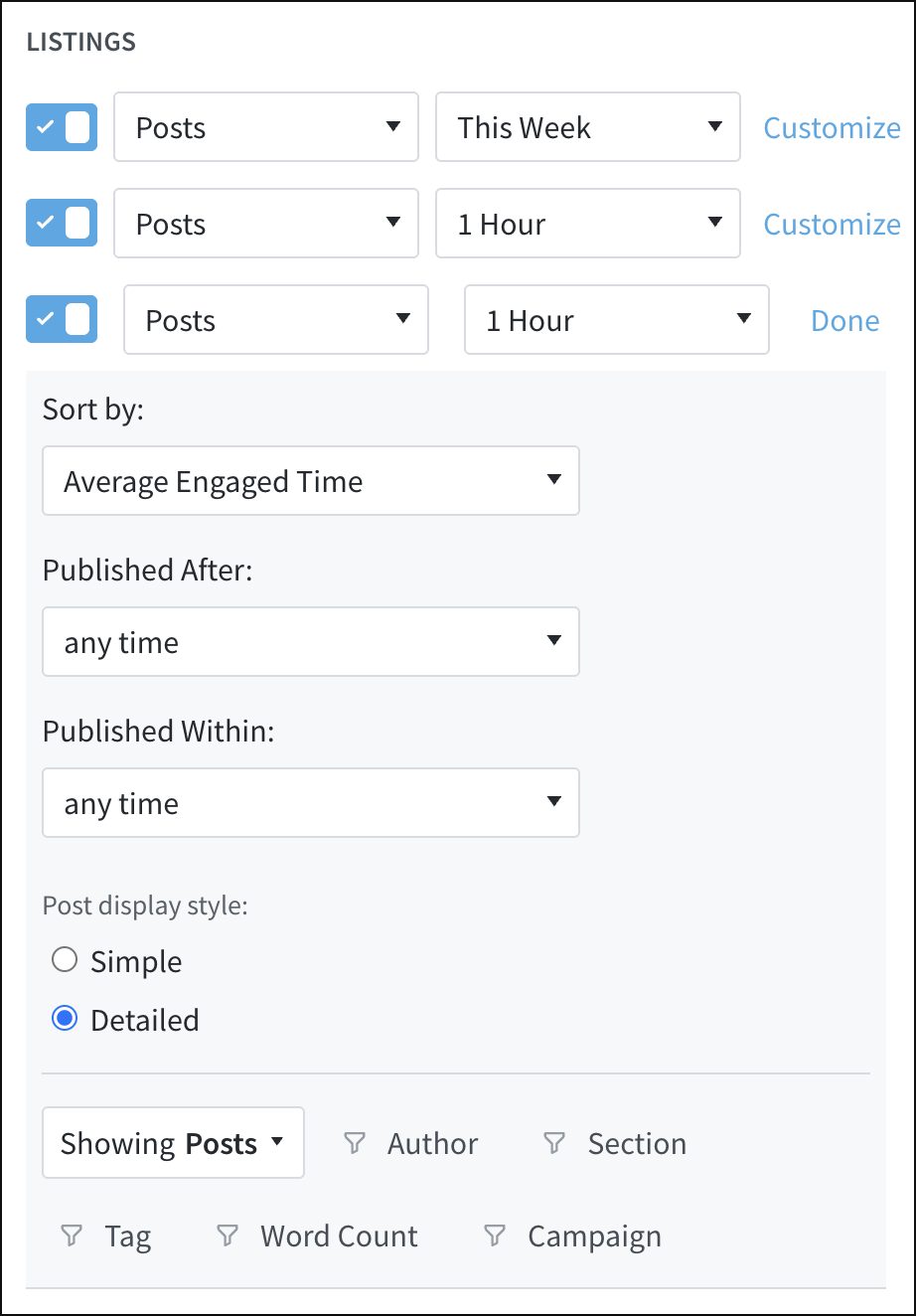916x1316 pixels.
Task: Select the Detailed post display style
Action: (x=65, y=1018)
